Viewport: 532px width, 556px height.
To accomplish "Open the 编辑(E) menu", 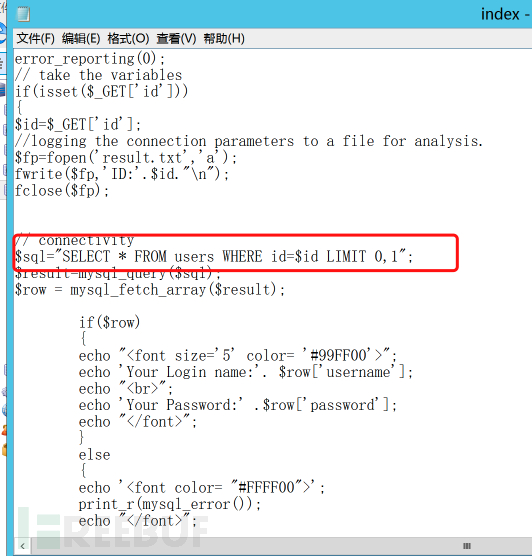I will click(81, 38).
